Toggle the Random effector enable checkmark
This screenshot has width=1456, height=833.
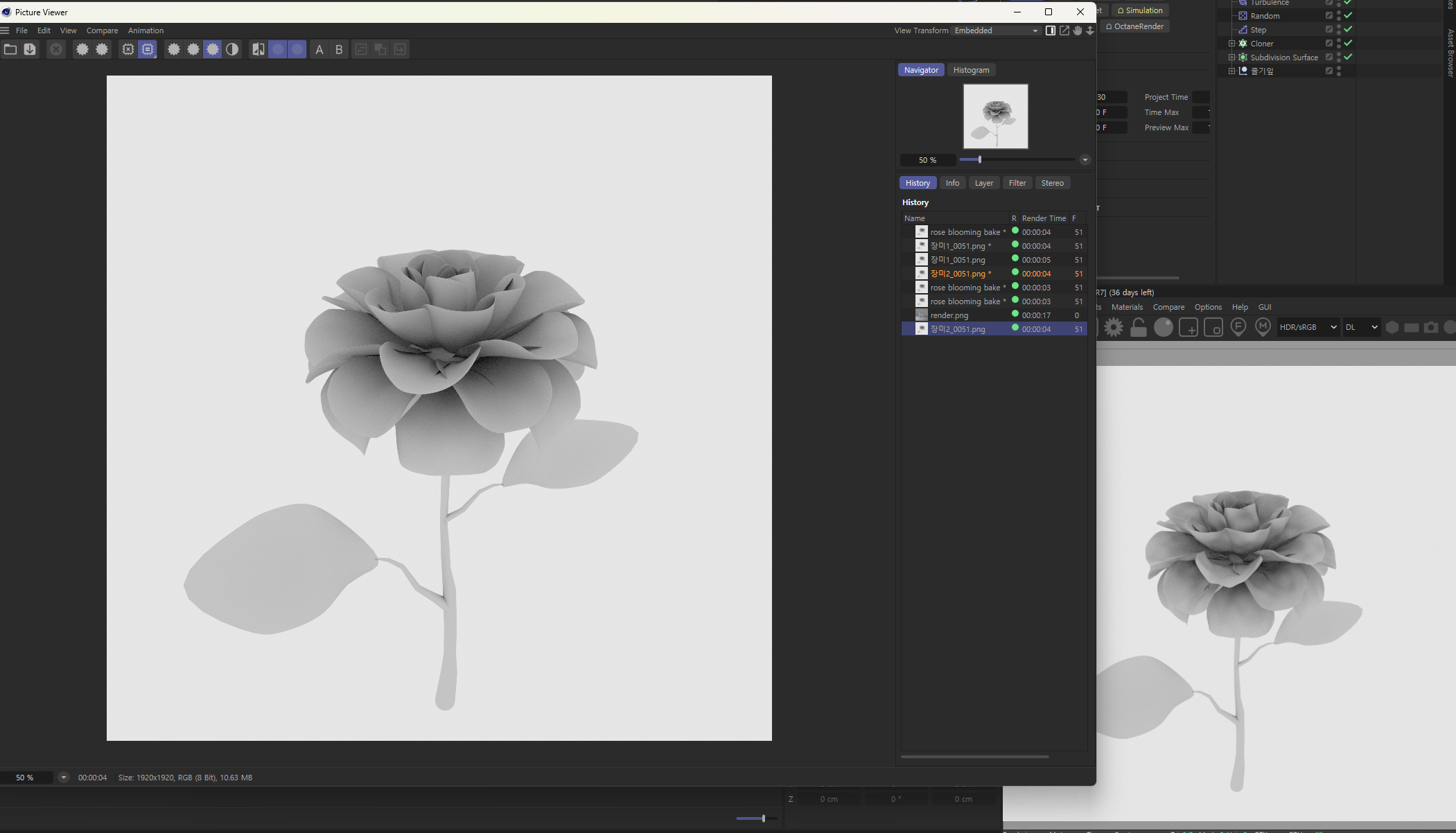(x=1348, y=15)
